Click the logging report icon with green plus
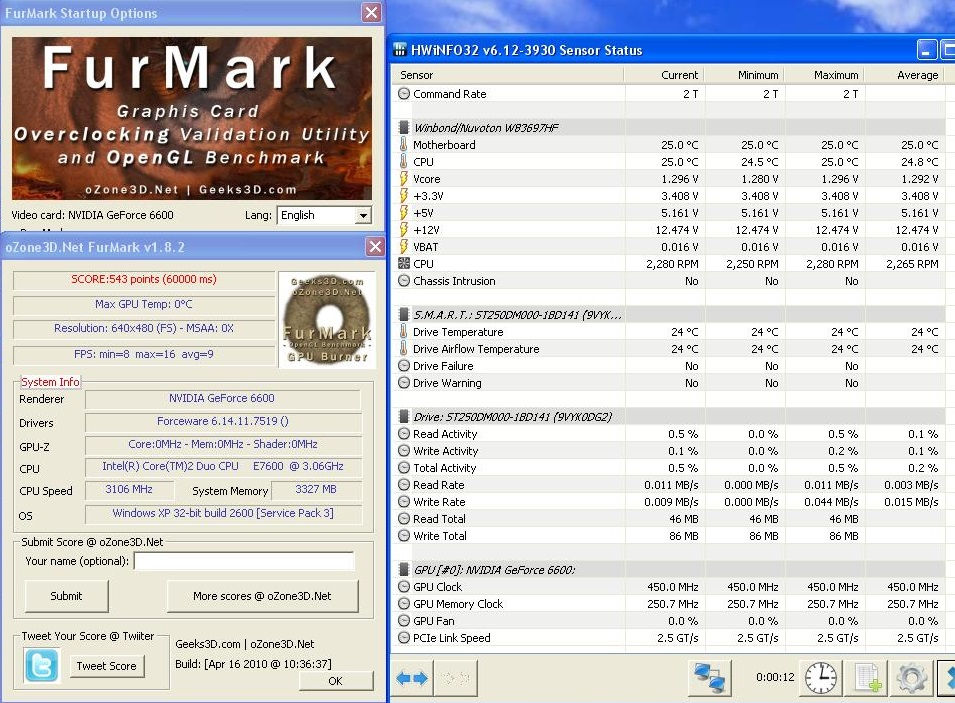955x703 pixels. point(866,678)
